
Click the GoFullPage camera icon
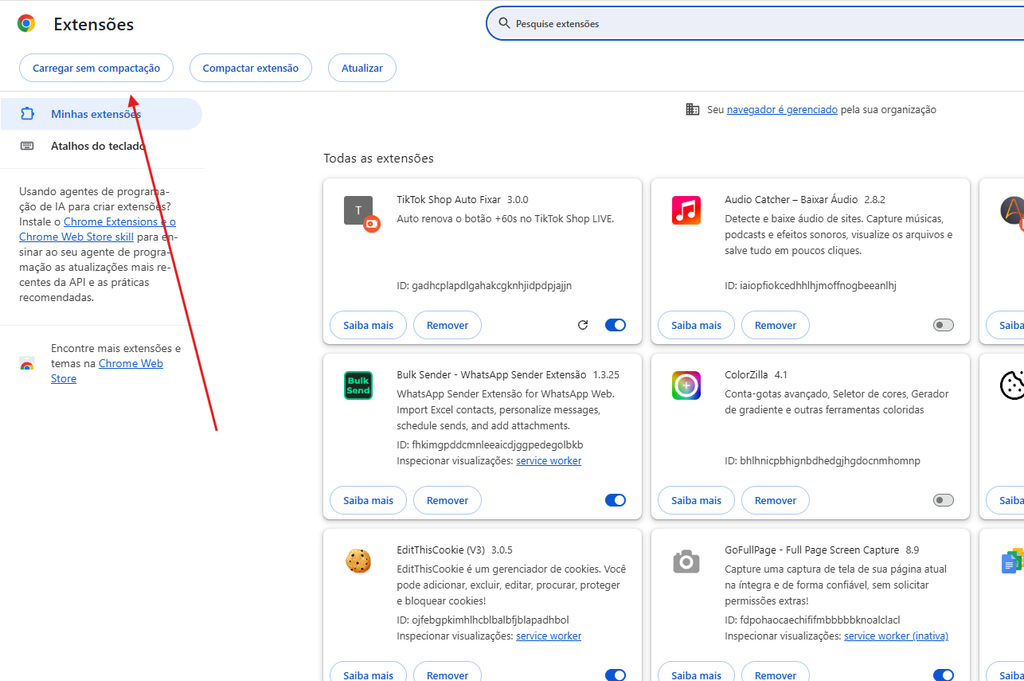(686, 561)
